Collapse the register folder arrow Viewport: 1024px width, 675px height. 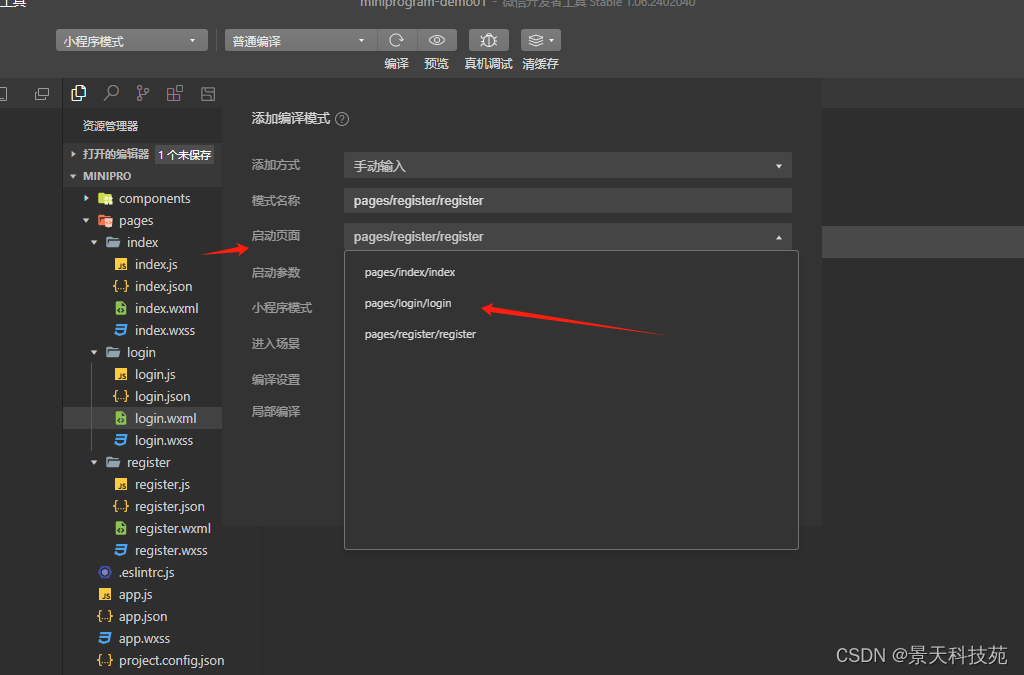tap(94, 462)
